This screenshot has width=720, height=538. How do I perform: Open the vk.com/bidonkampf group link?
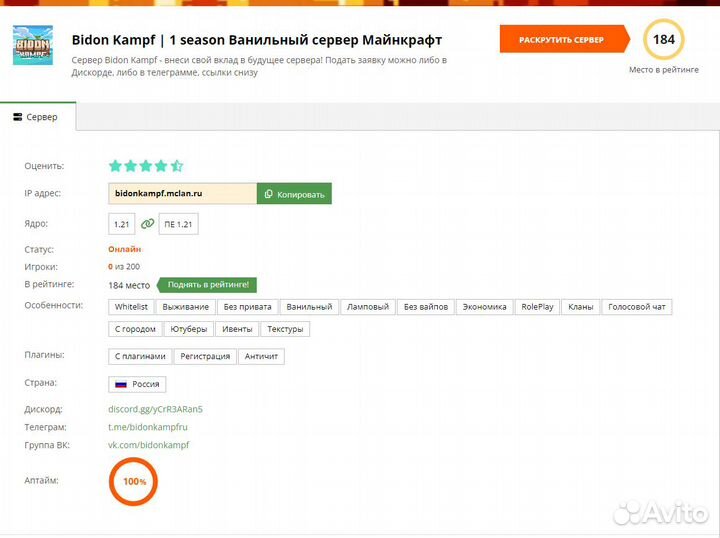click(x=149, y=445)
